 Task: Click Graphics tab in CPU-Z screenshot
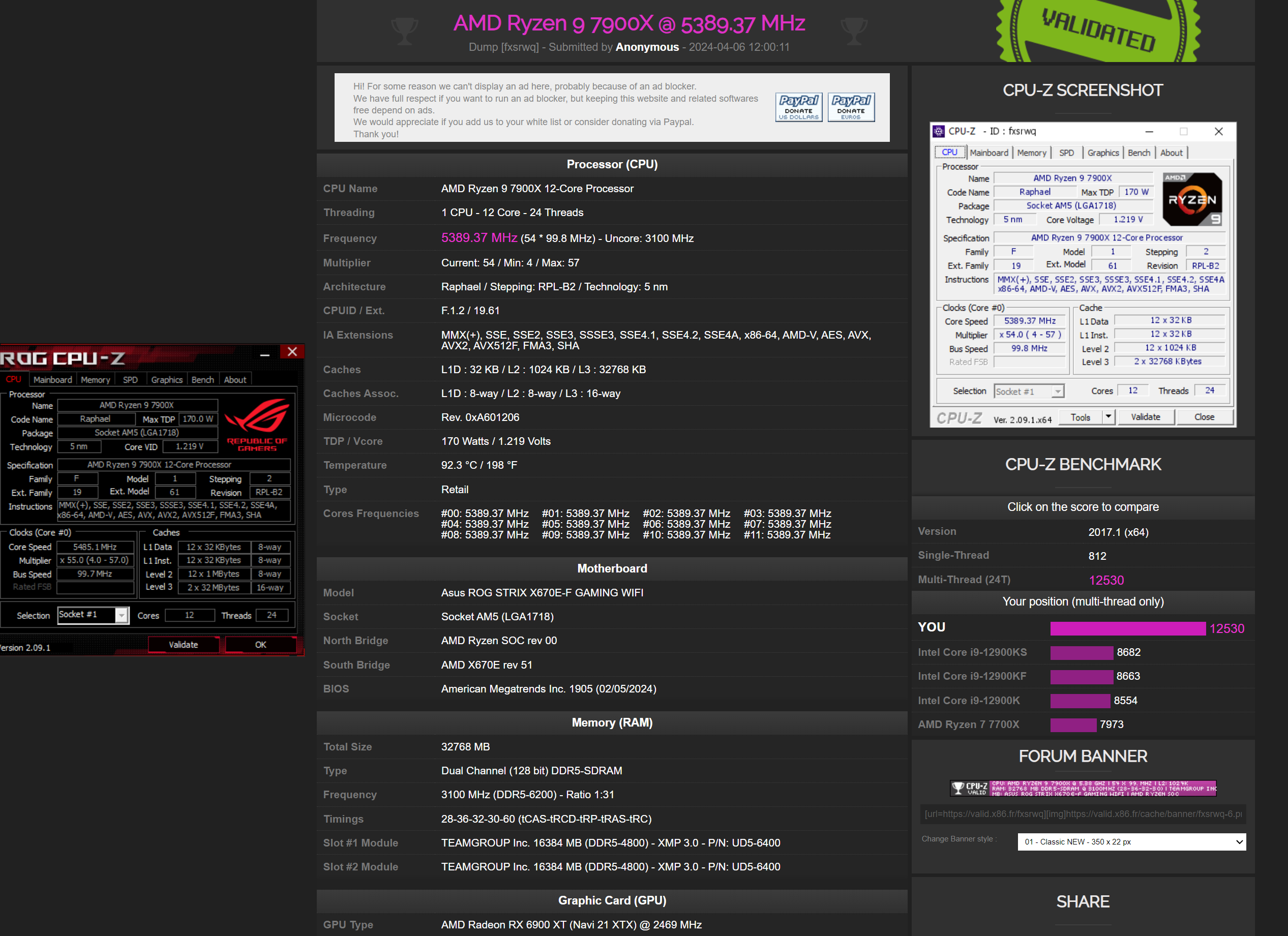pos(1103,153)
